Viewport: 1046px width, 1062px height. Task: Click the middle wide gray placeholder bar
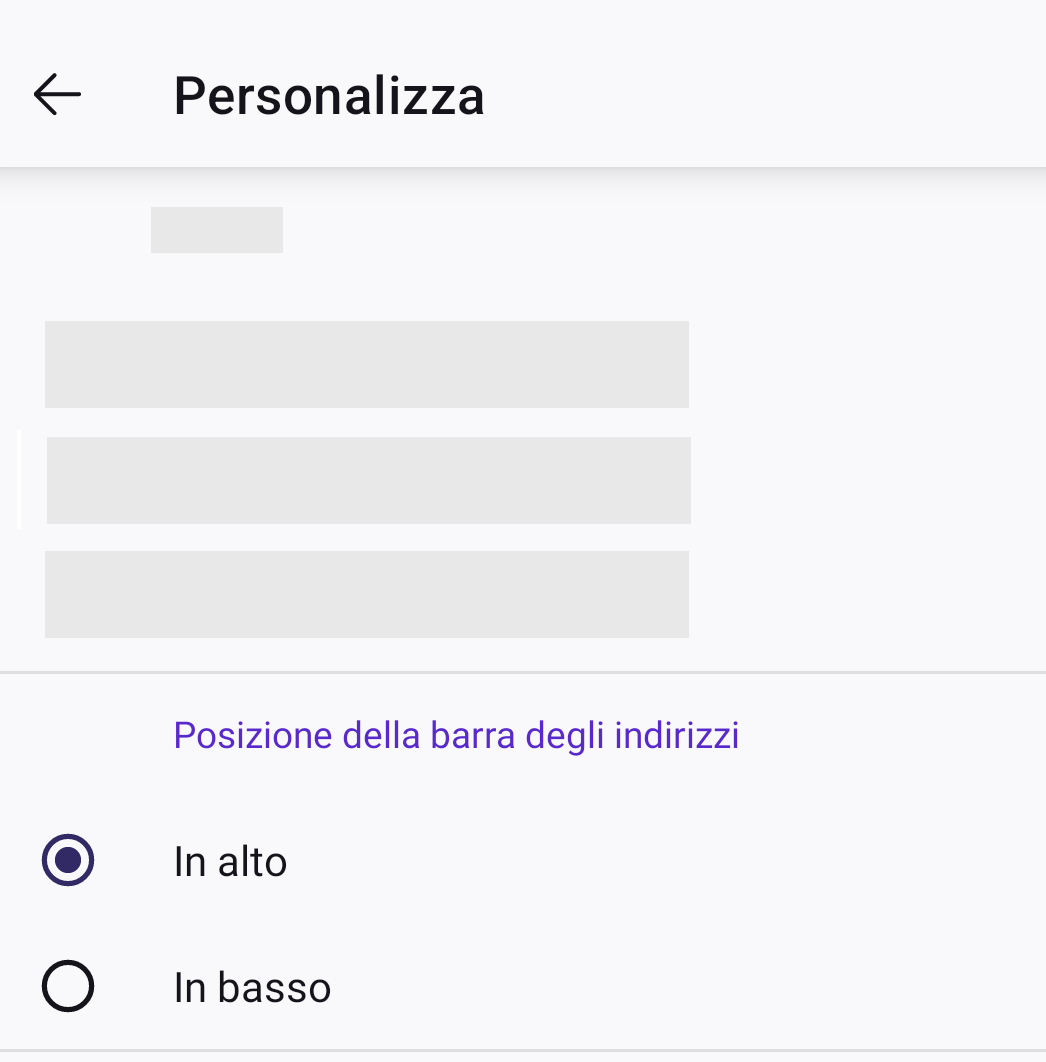coord(369,480)
